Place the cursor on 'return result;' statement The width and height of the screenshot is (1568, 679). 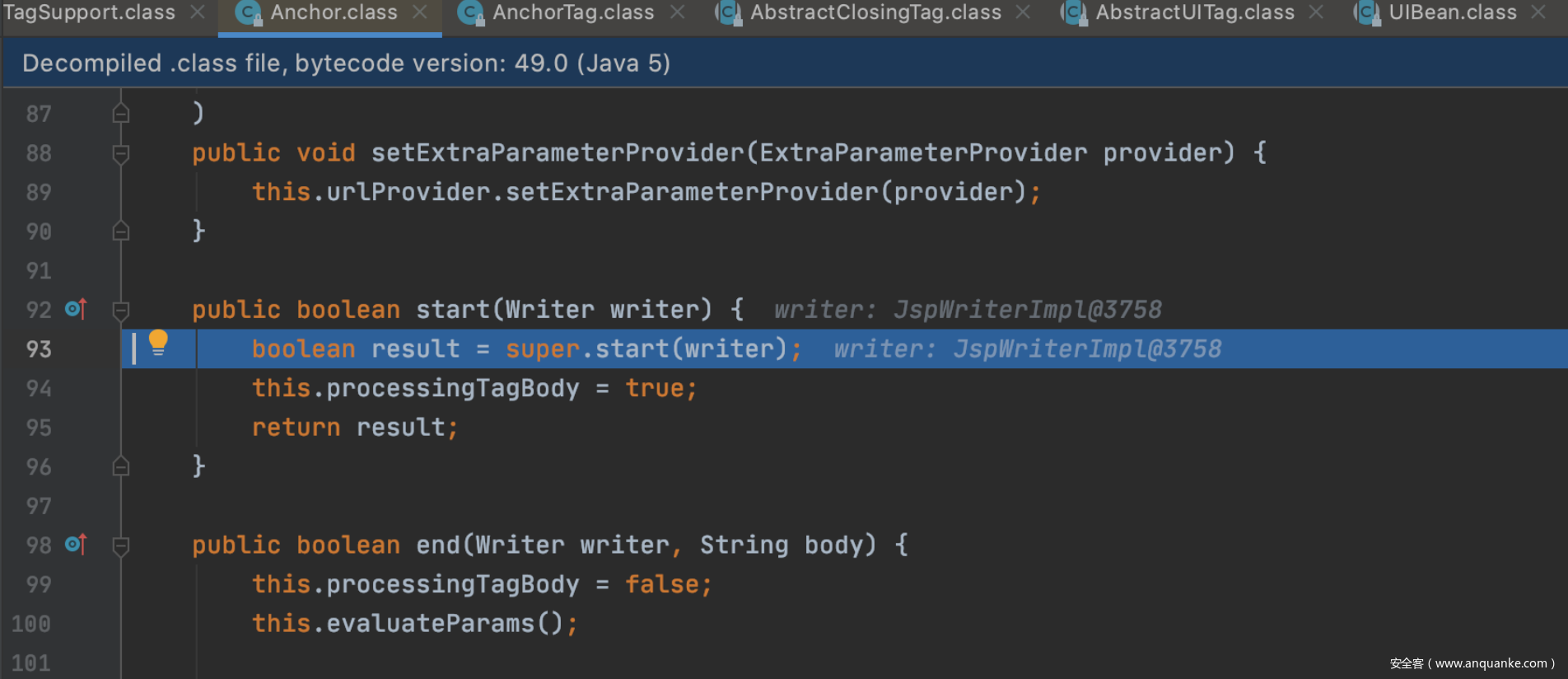354,428
